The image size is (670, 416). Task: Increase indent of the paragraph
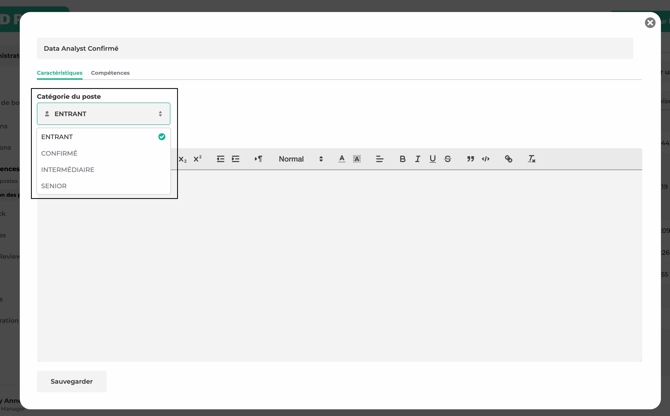pos(236,159)
